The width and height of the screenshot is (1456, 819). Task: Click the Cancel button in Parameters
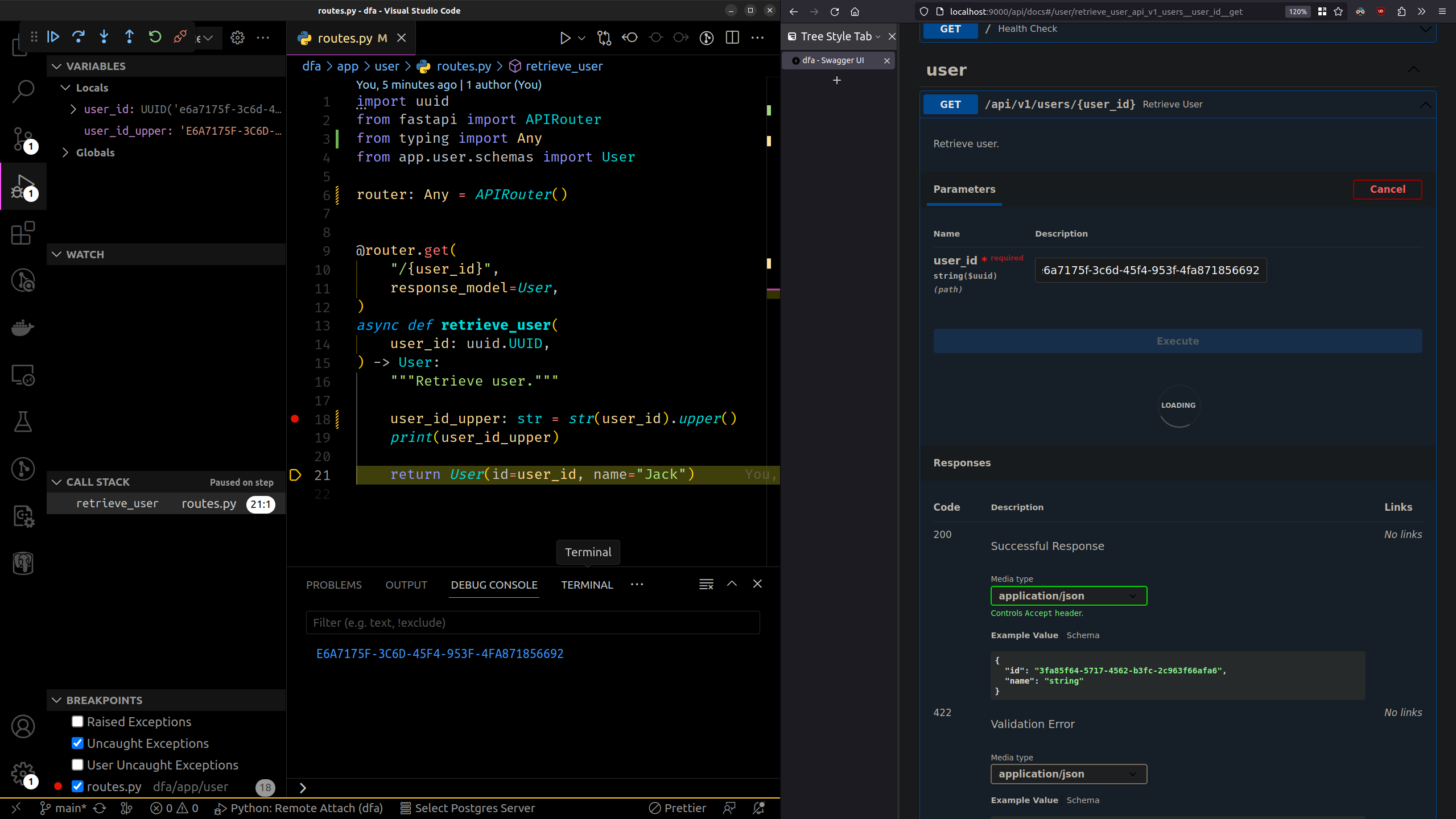(1388, 189)
